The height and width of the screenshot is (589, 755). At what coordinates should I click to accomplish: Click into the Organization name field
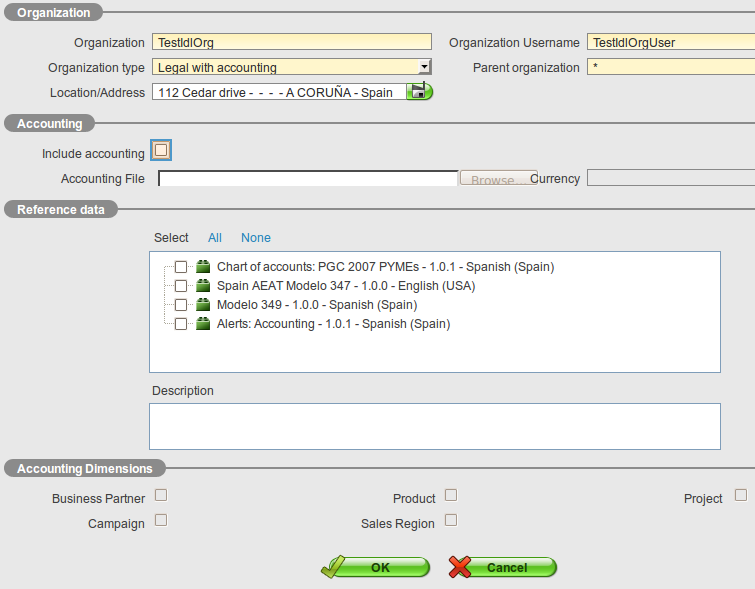point(292,42)
